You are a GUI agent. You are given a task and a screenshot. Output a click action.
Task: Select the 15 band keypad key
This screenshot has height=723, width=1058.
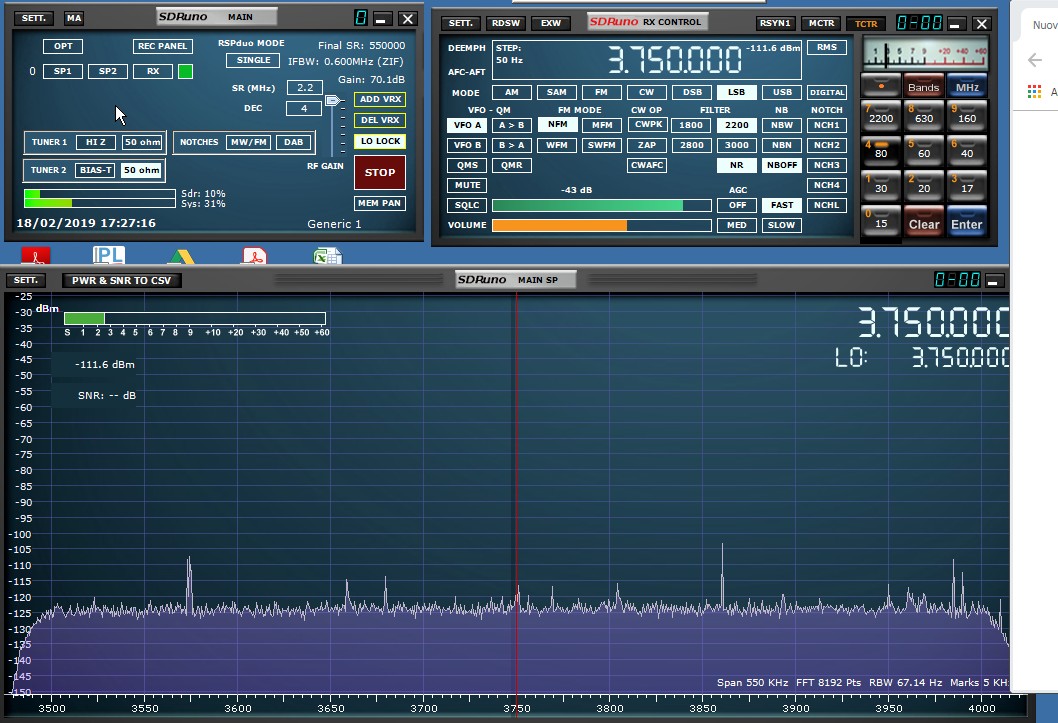pyautogui.click(x=881, y=220)
